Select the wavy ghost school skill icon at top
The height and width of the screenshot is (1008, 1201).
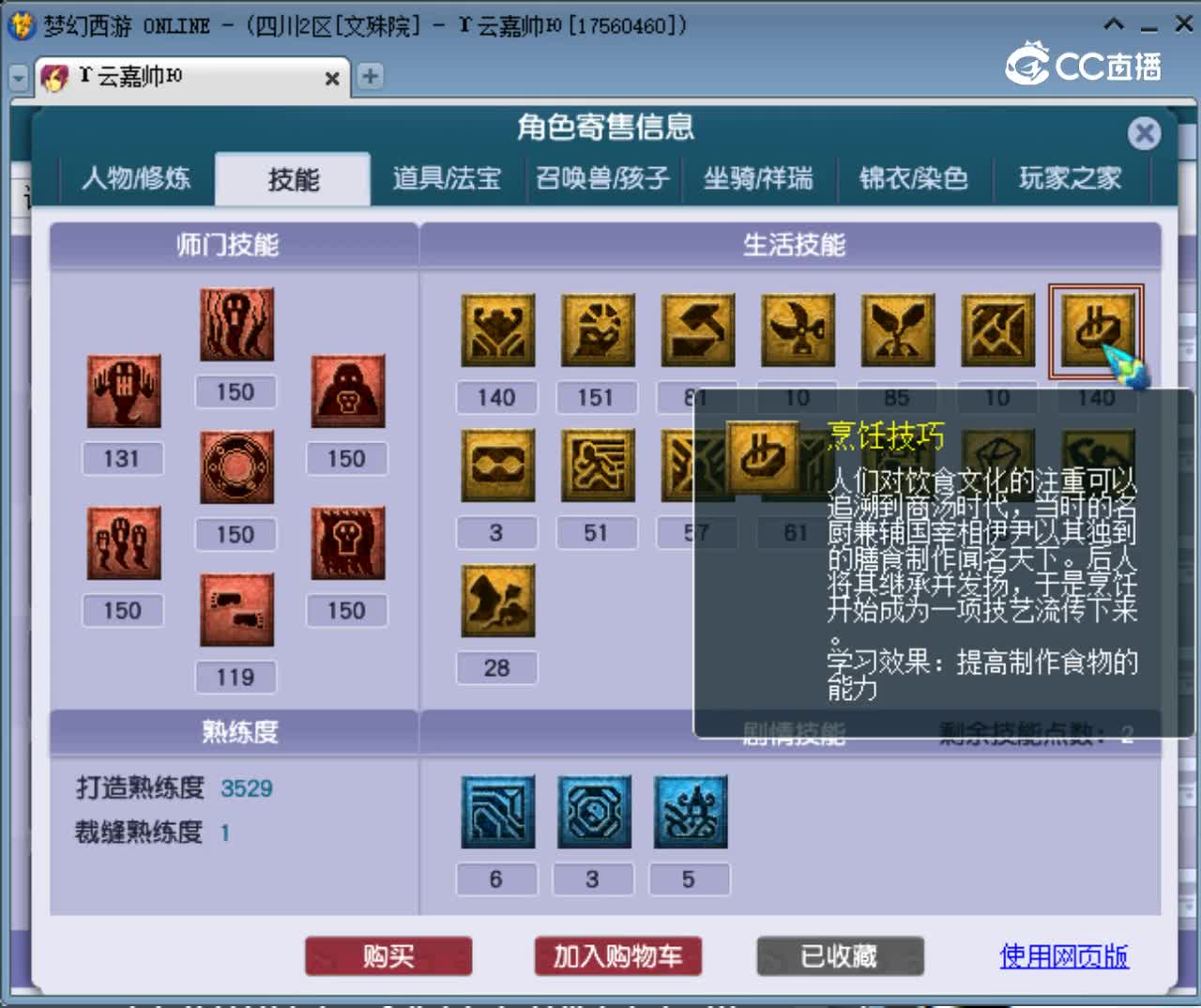tap(236, 325)
